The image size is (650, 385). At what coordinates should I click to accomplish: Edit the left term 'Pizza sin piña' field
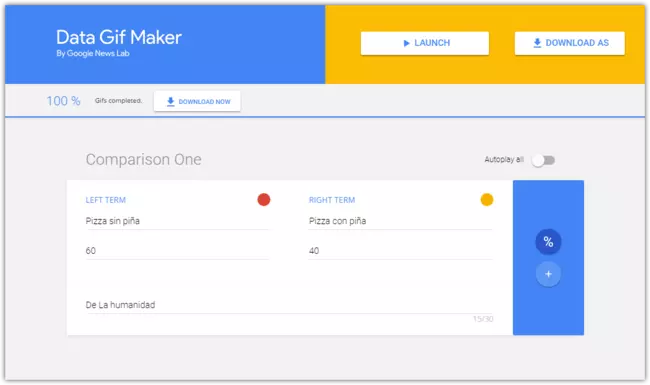pyautogui.click(x=177, y=221)
